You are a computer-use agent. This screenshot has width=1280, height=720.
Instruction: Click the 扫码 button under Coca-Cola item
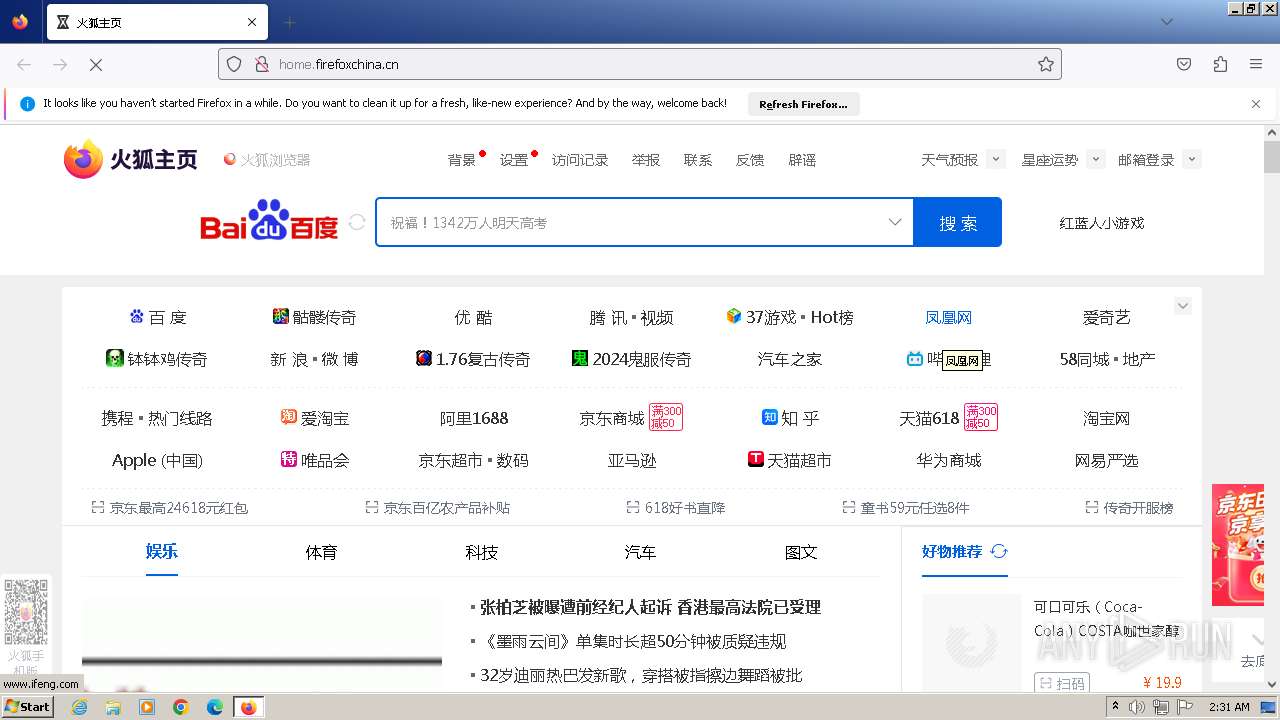click(1061, 683)
